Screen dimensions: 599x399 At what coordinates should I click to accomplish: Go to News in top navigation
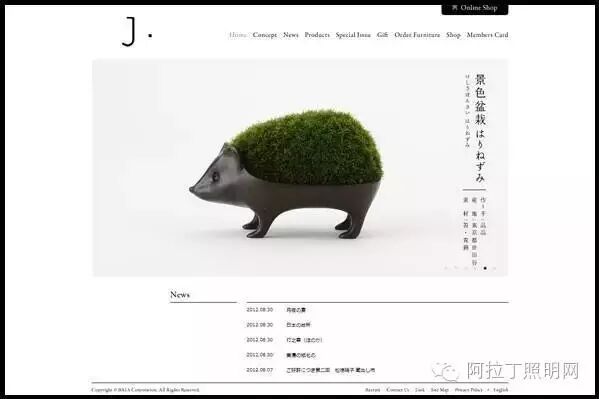tap(291, 35)
